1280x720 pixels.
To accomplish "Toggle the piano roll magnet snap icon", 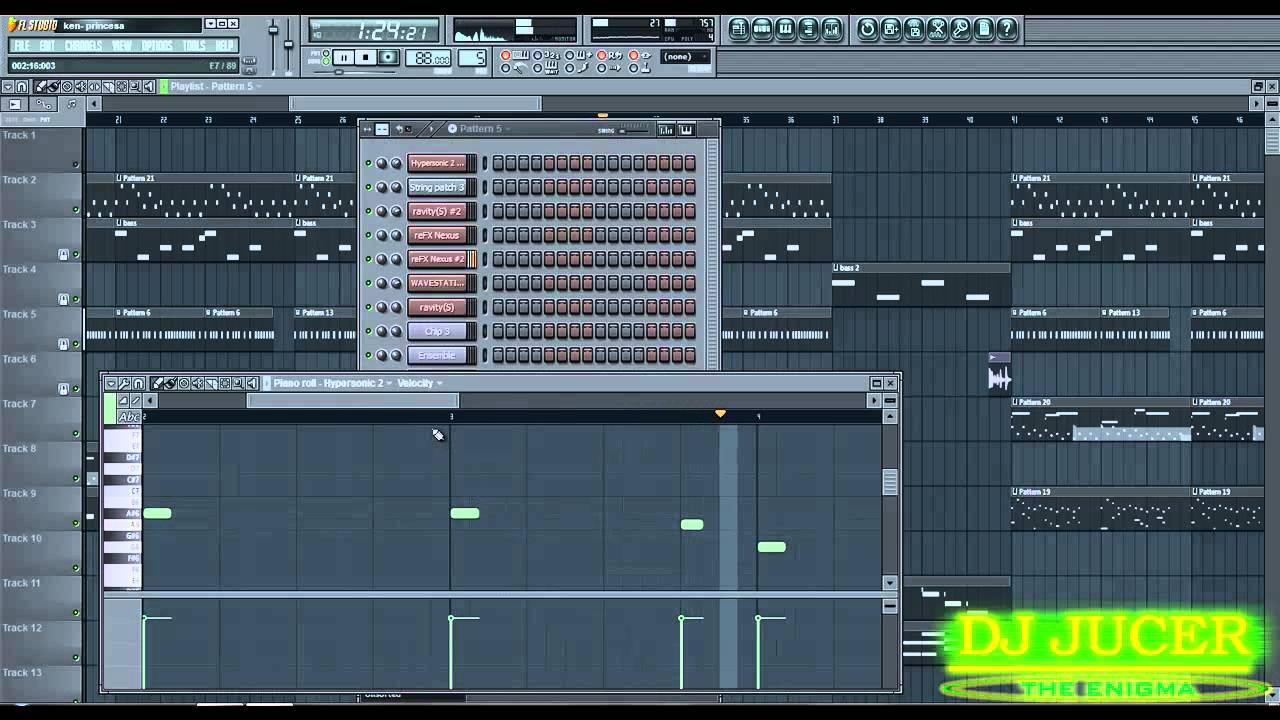I will coord(139,383).
